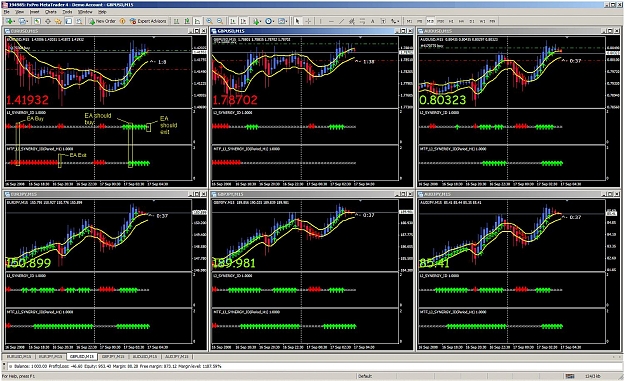
Task: Select the Cursor arrow tool
Action: coord(297,21)
